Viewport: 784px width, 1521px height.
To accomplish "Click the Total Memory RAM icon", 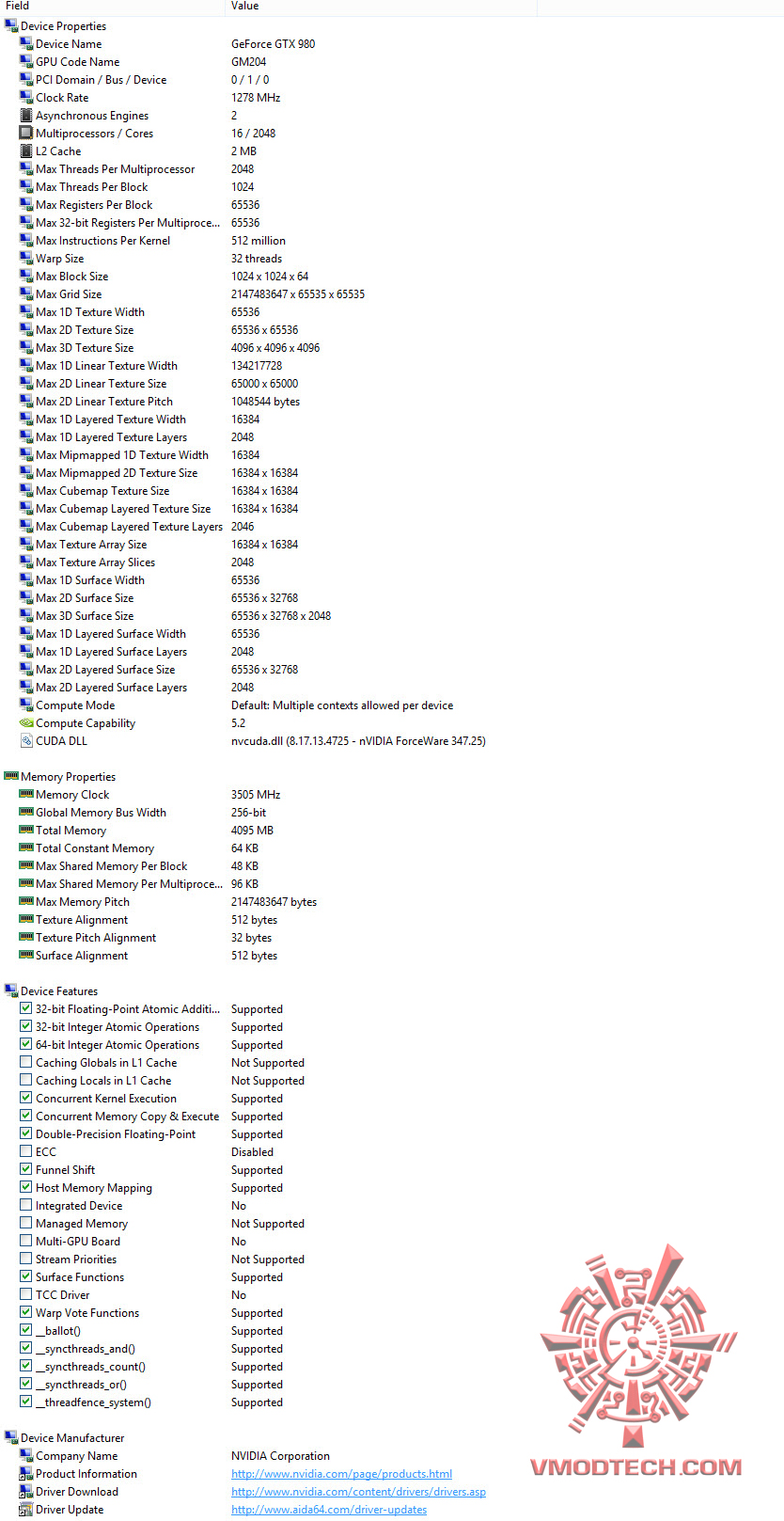I will pos(26,830).
